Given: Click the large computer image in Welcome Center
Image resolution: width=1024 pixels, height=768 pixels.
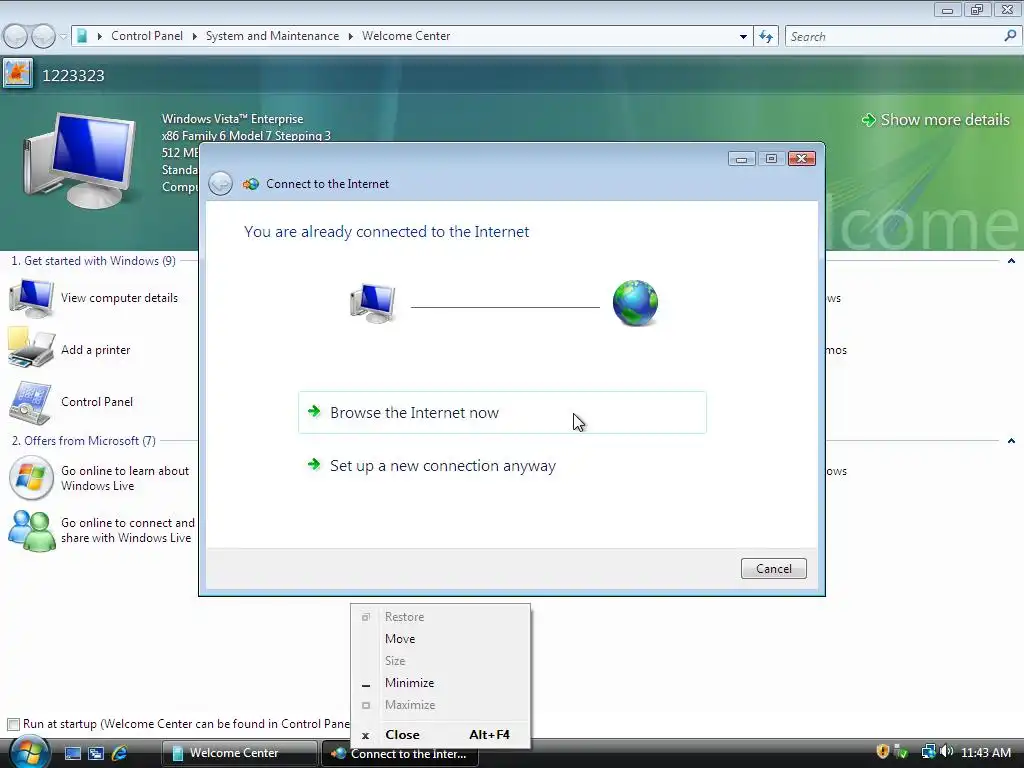Looking at the screenshot, I should click(80, 160).
